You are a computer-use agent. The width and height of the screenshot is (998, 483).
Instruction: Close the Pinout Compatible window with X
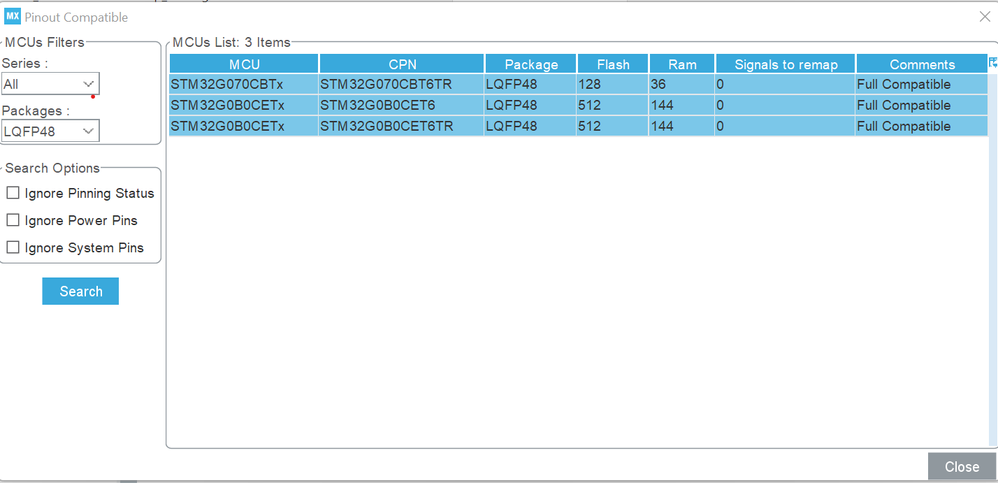[984, 17]
